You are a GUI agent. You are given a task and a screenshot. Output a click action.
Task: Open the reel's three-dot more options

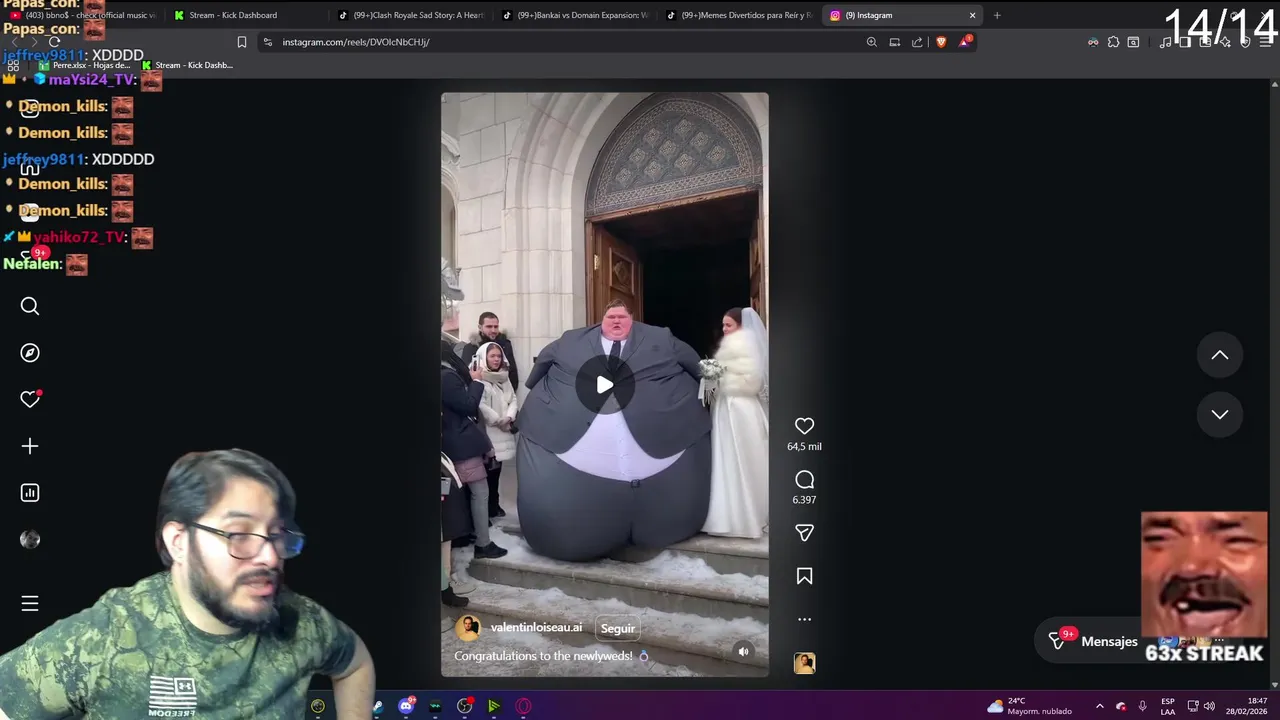pyautogui.click(x=804, y=619)
